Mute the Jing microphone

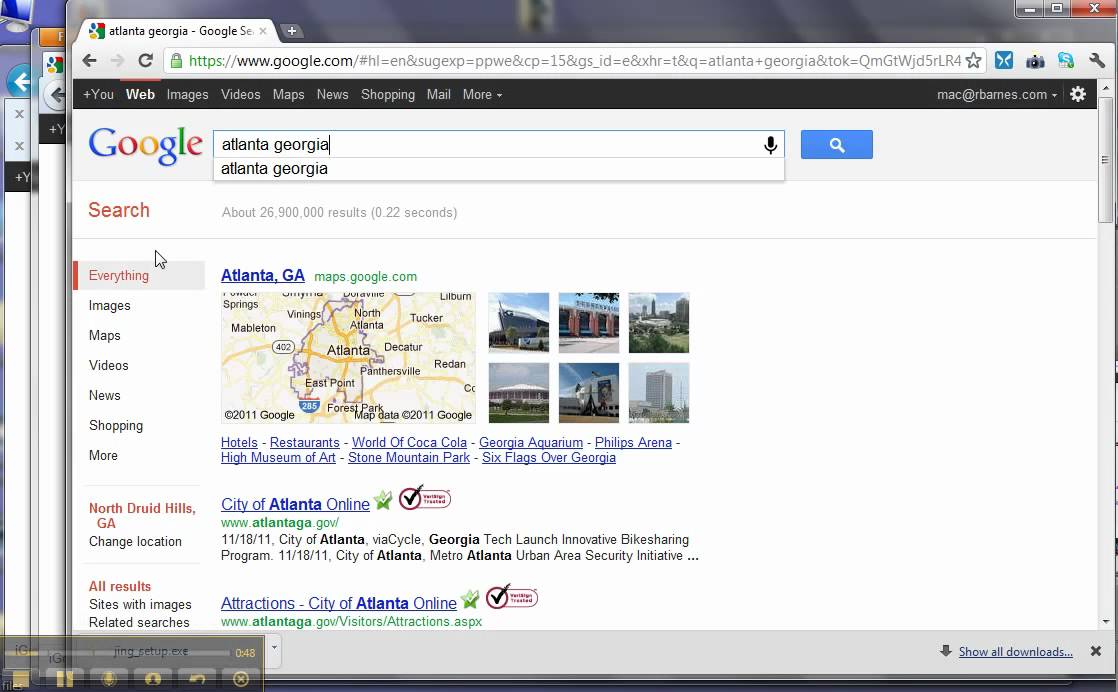[109, 679]
